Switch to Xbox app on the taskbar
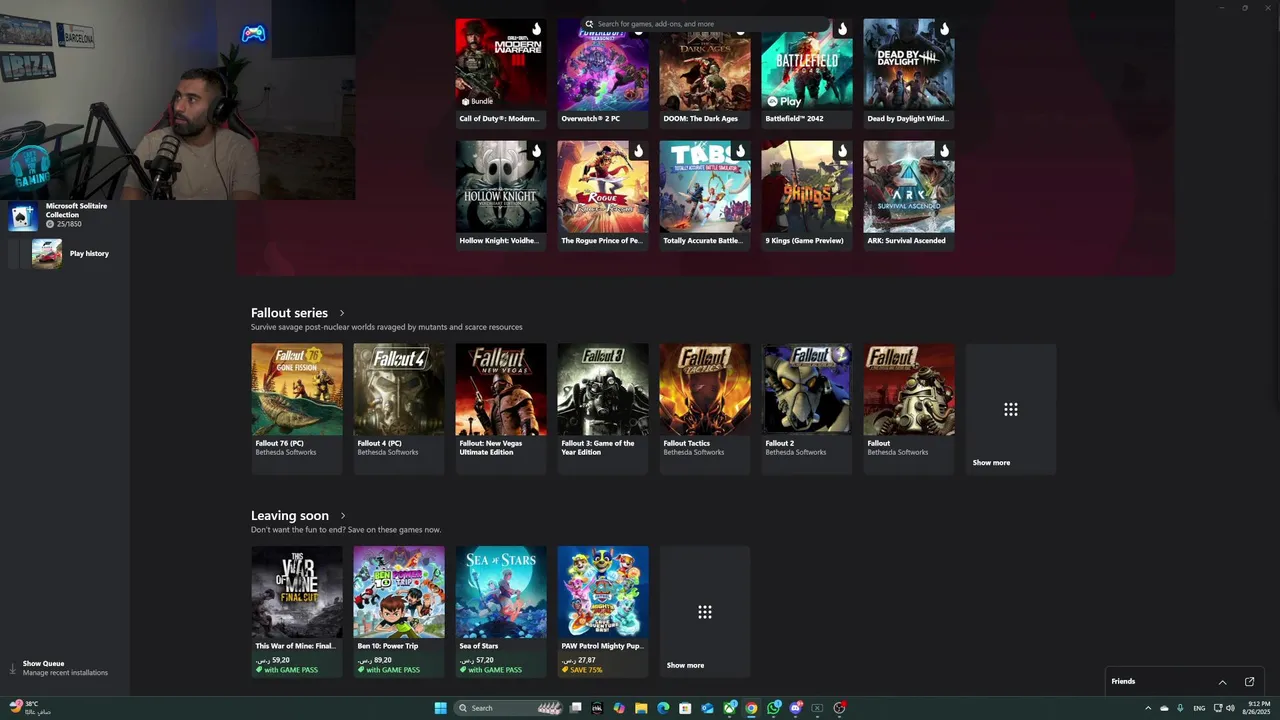The image size is (1280, 720). tap(729, 708)
